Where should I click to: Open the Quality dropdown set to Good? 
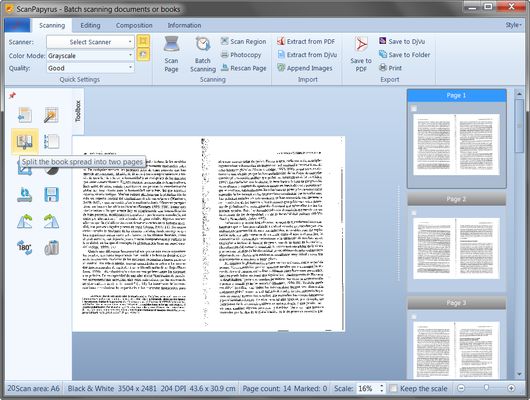coord(90,68)
